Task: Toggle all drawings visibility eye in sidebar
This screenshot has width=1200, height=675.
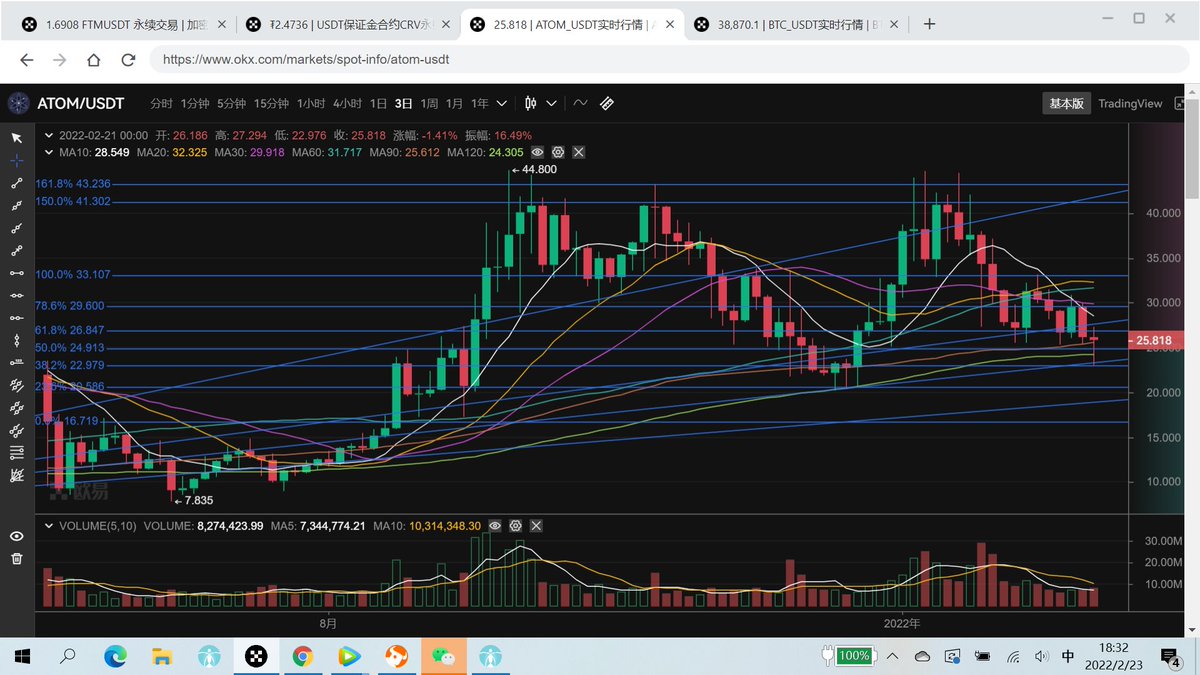Action: pyautogui.click(x=16, y=536)
